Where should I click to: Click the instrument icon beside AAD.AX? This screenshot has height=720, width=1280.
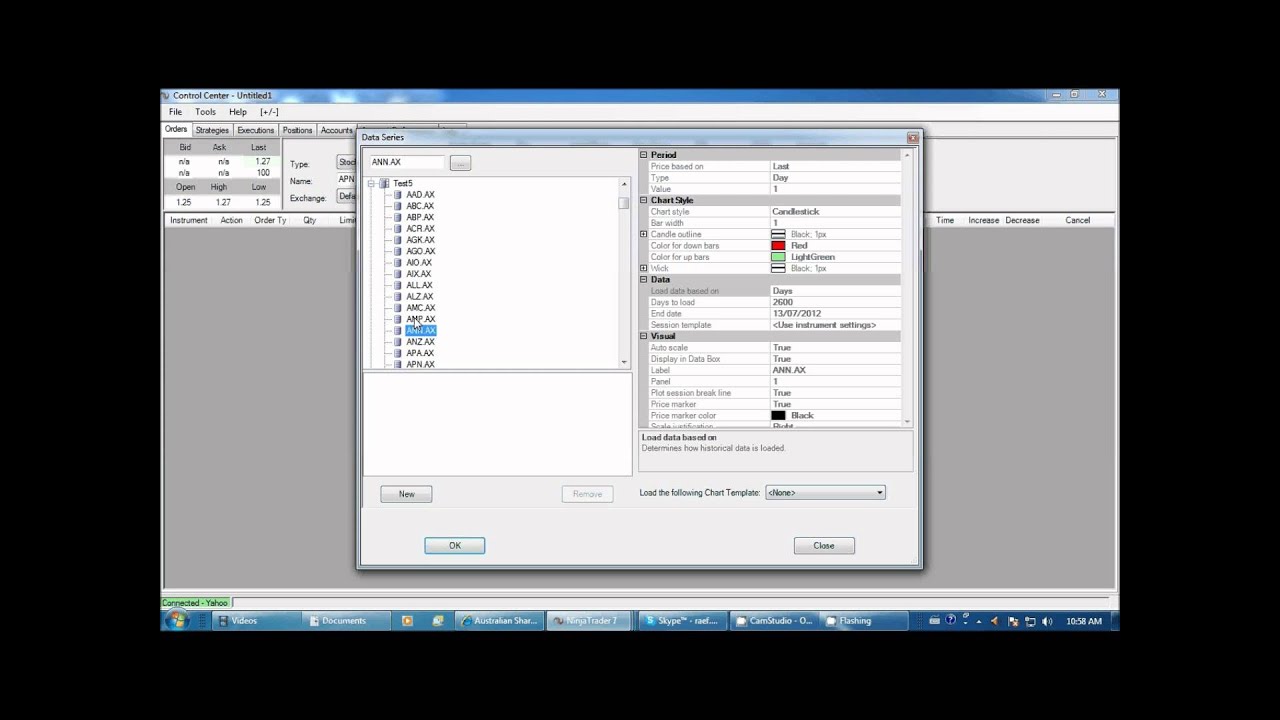click(x=398, y=195)
